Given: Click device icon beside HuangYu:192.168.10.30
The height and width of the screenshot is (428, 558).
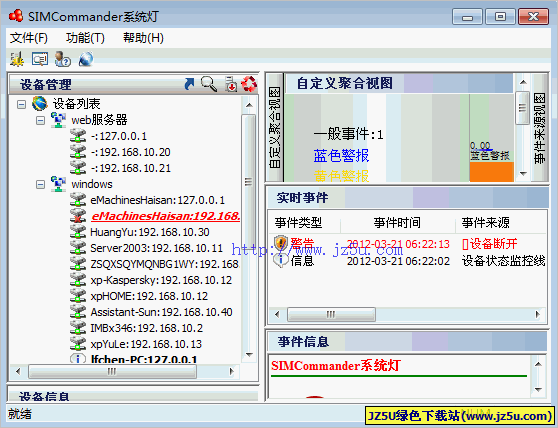Looking at the screenshot, I should pyautogui.click(x=78, y=232).
